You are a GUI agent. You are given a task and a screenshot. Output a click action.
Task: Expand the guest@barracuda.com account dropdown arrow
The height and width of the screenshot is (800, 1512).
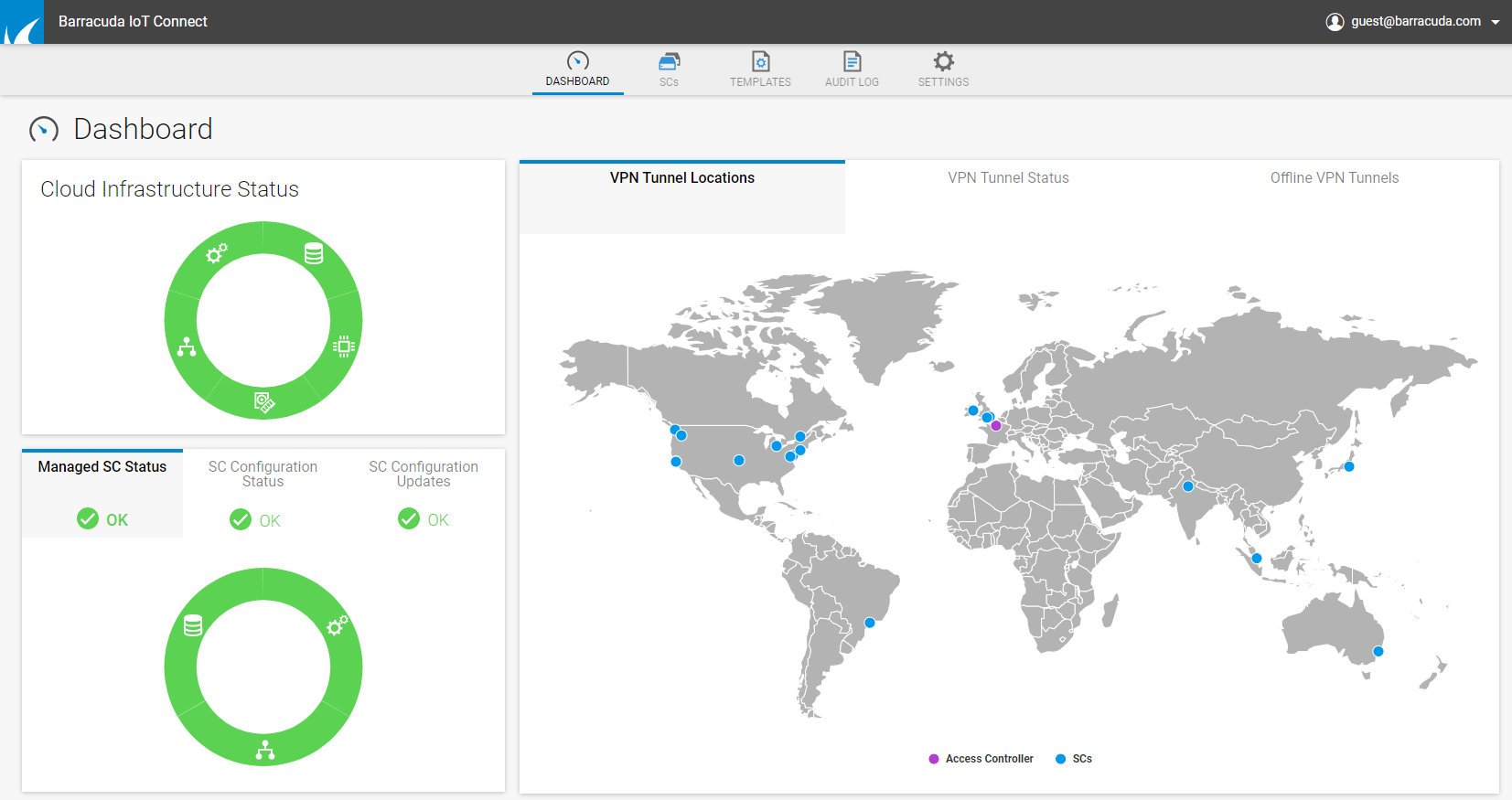click(x=1496, y=22)
